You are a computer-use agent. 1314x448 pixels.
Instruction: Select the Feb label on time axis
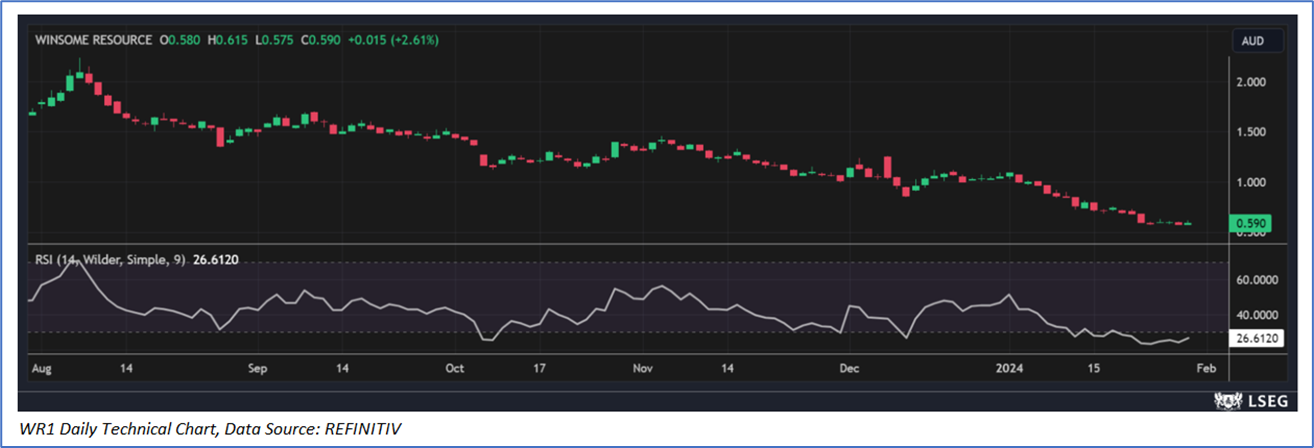tap(1207, 369)
